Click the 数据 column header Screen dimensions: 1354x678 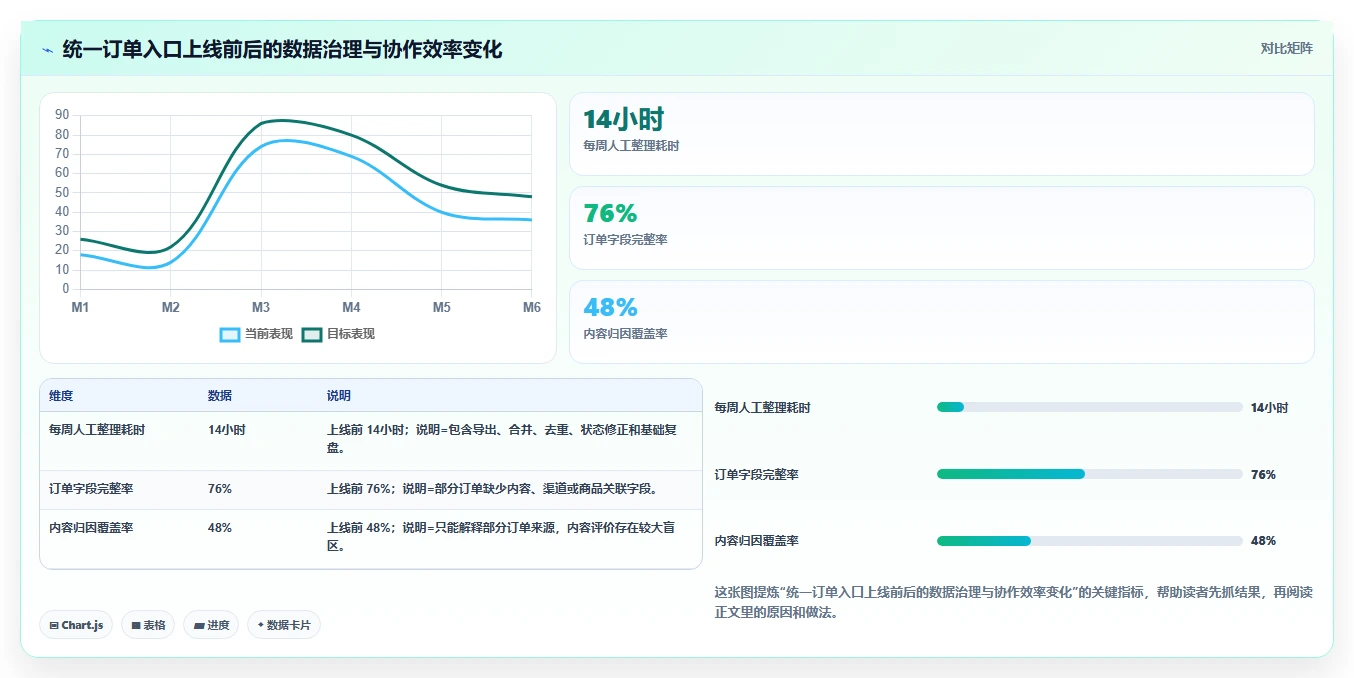220,396
